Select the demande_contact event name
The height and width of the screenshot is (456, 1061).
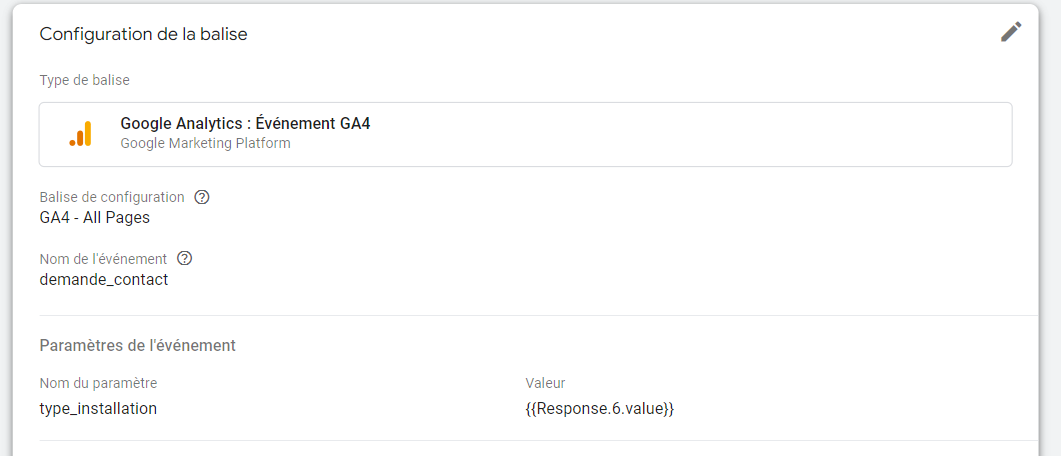pos(104,279)
